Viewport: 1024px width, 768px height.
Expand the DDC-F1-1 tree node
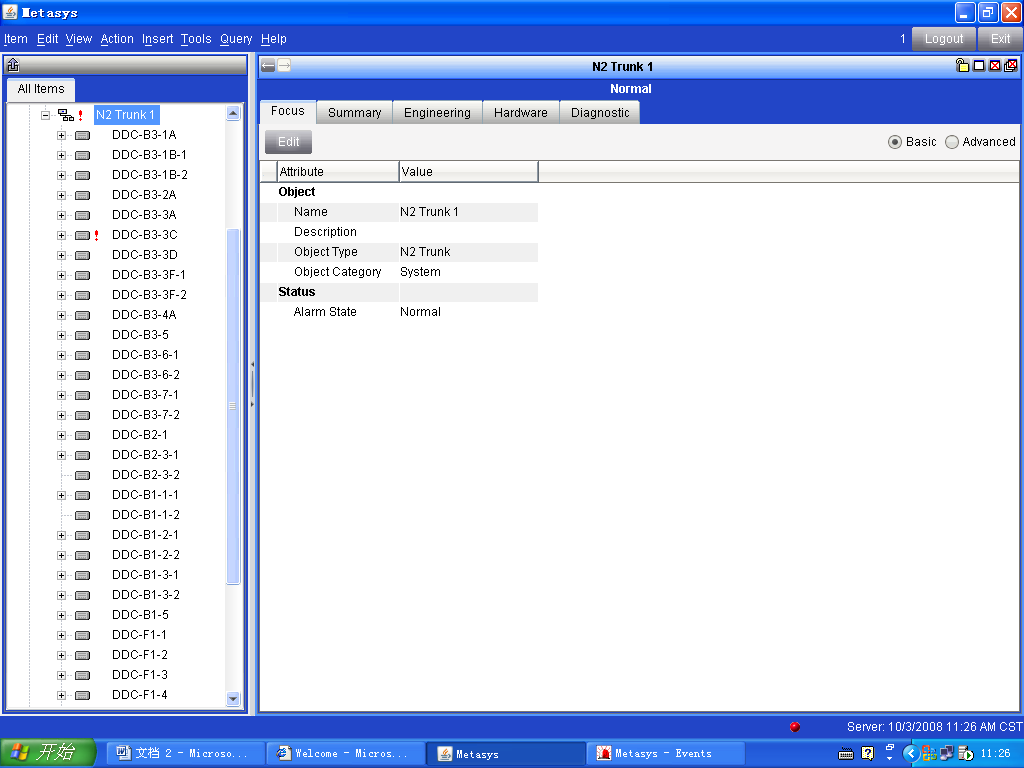61,635
